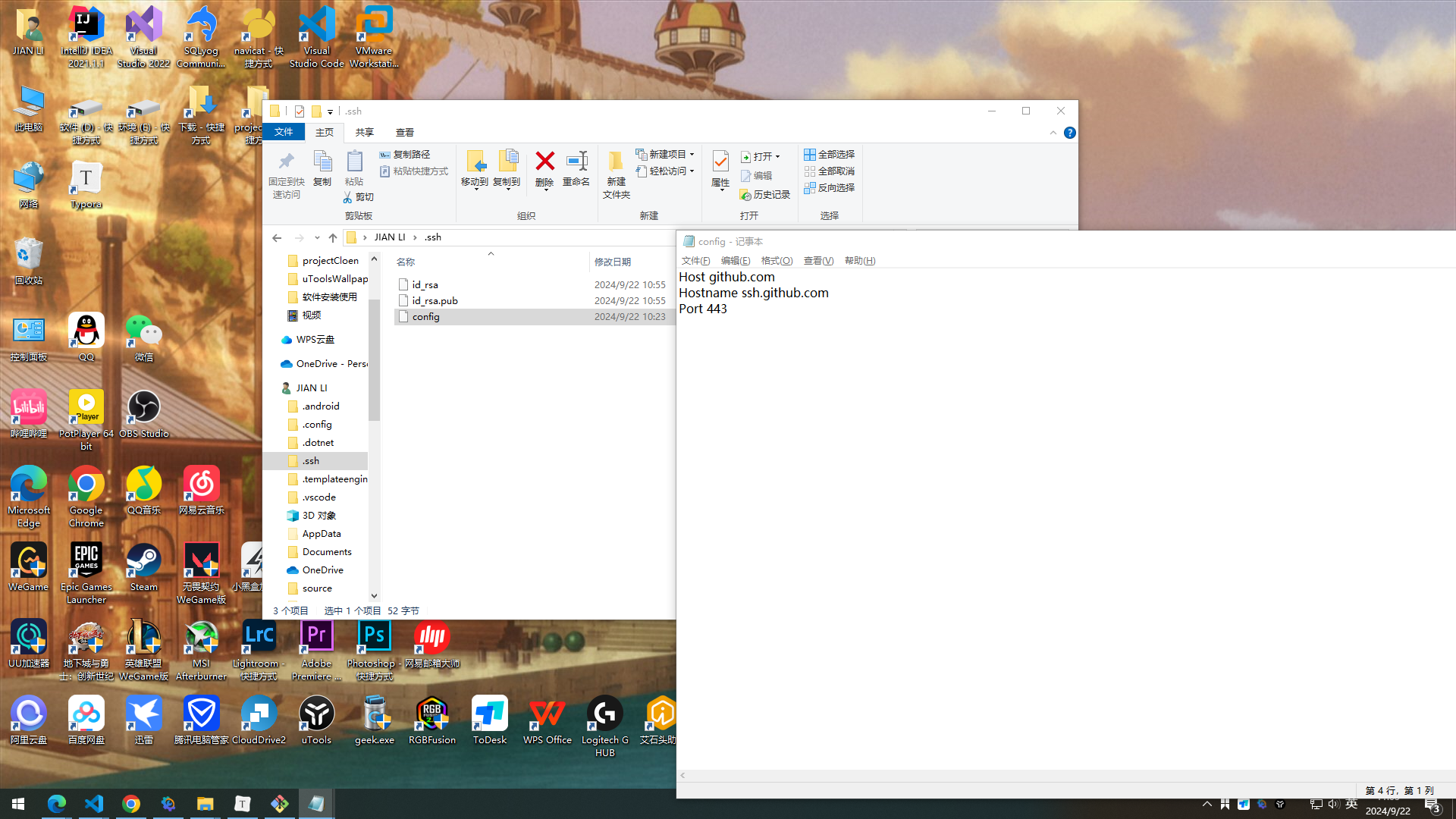Open the Properties icon in ribbon
Viewport: 1456px width, 819px height.
720,162
